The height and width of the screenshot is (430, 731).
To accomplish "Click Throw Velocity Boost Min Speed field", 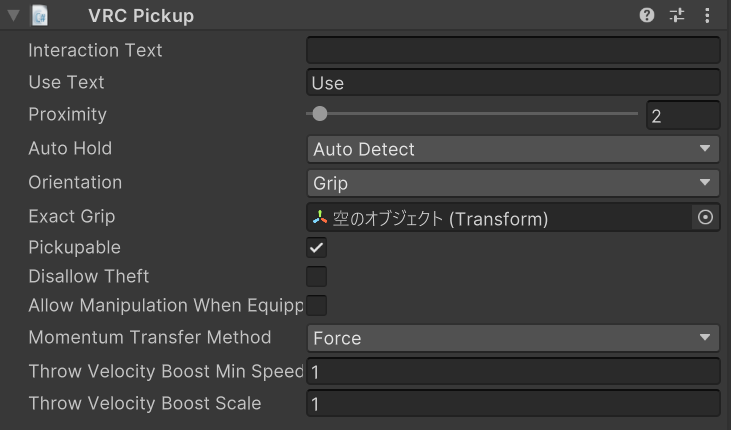I will pyautogui.click(x=512, y=371).
